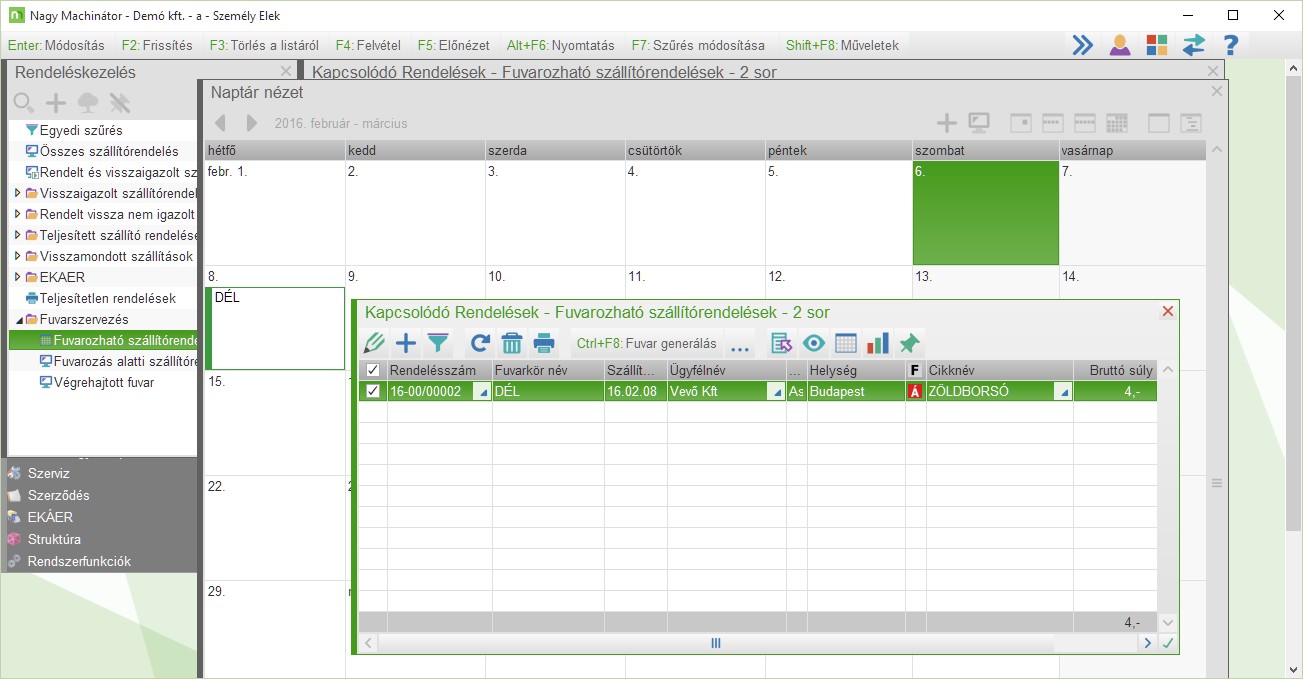Click Enter: Módosítás in the top command bar
1303x679 pixels.
pos(56,45)
